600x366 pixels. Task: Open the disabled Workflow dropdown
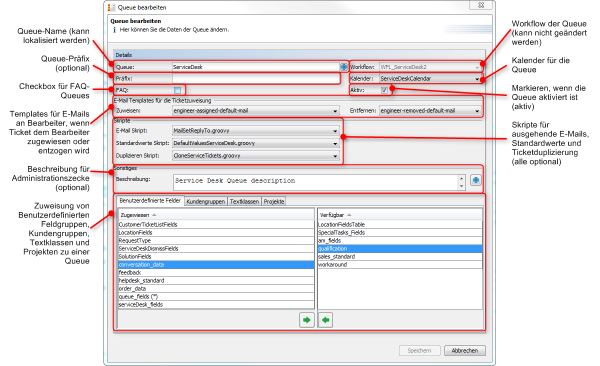coord(430,67)
